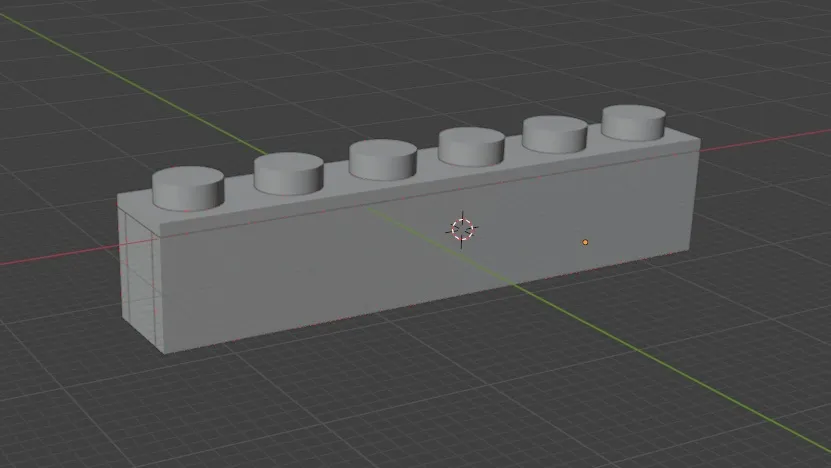Select the fourth stud from the left

[471, 146]
